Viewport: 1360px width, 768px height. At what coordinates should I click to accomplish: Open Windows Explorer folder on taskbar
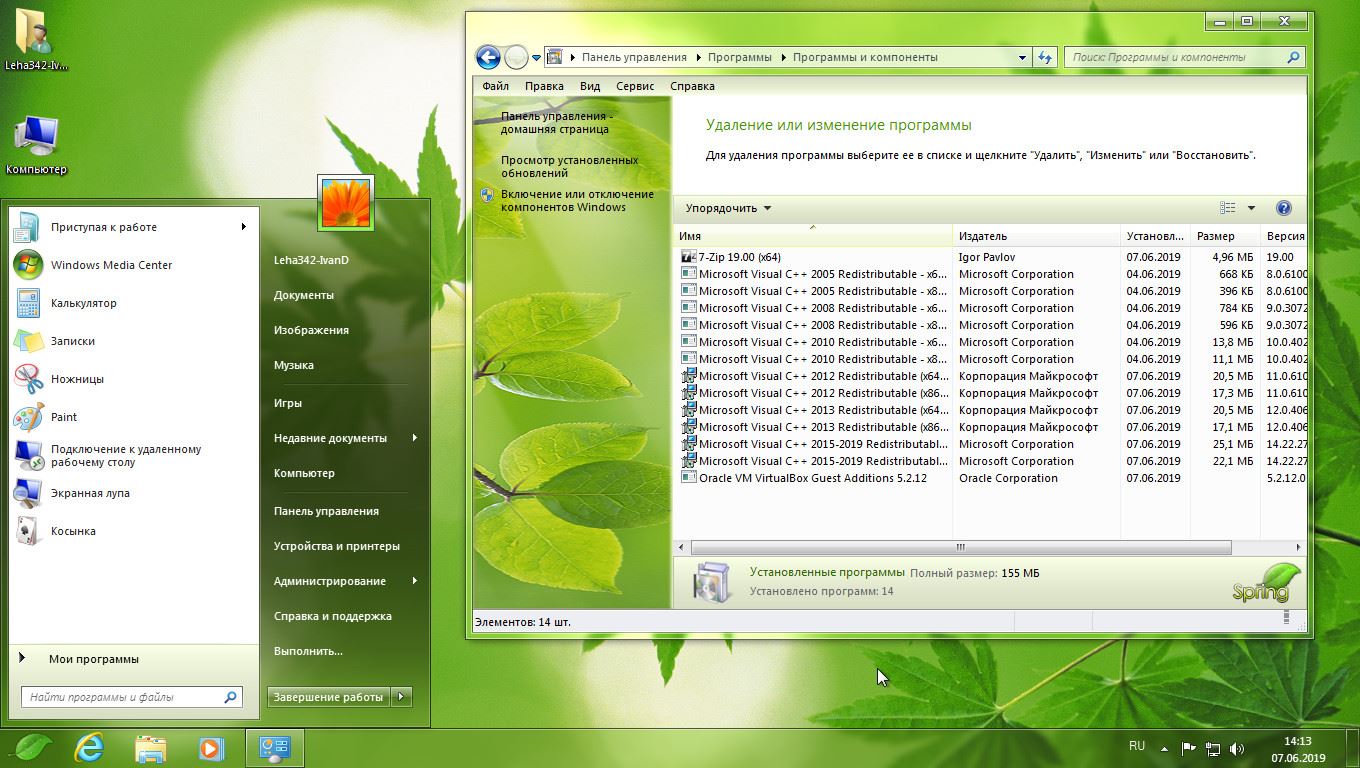[x=151, y=747]
